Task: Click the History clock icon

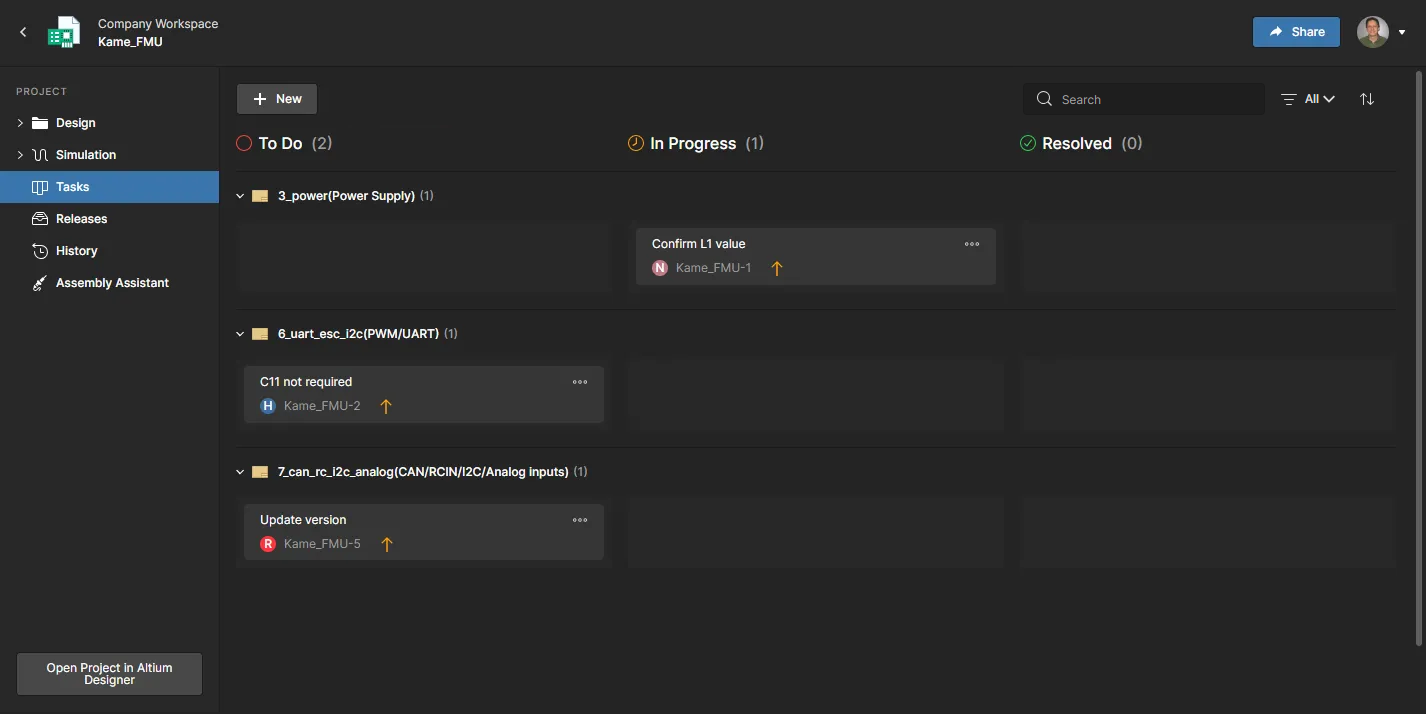Action: [x=40, y=251]
